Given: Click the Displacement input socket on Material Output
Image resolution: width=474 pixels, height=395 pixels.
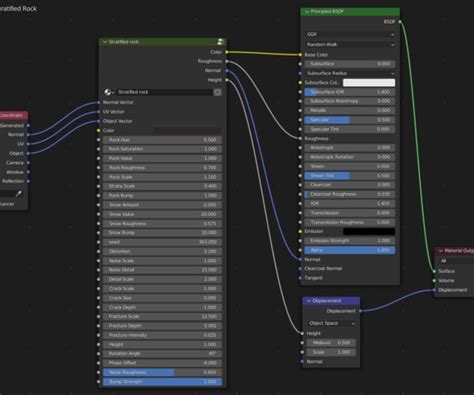Looking at the screenshot, I should pos(434,290).
